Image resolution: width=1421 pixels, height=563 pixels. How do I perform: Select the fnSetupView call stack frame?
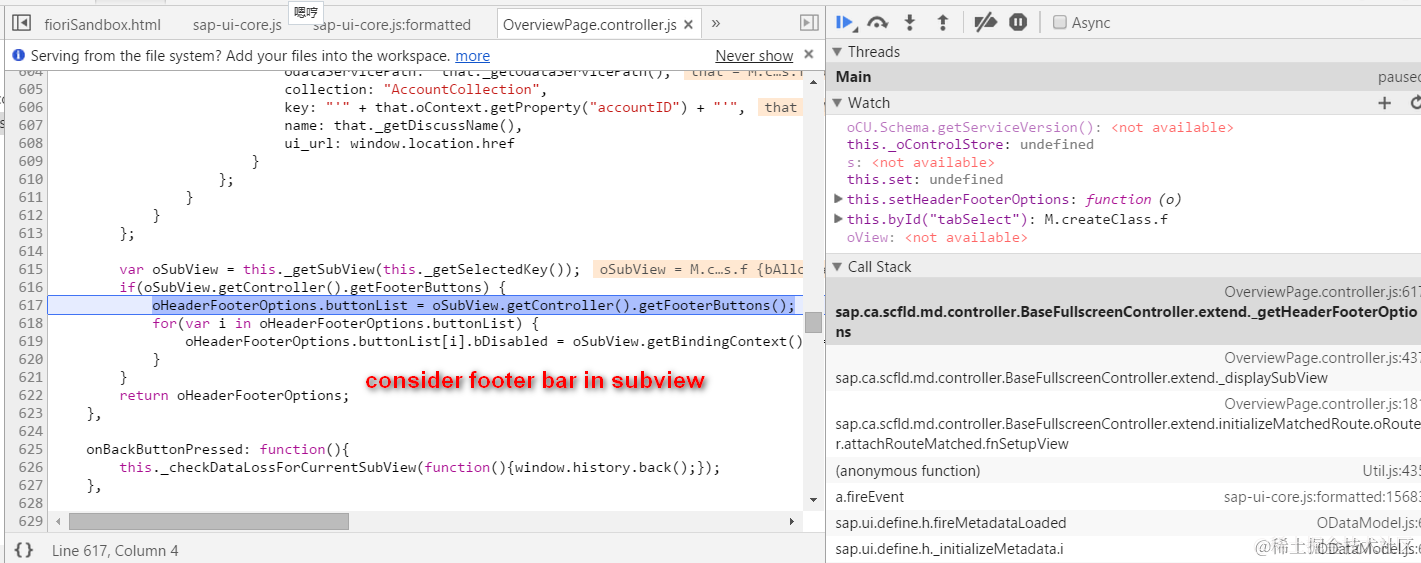1123,424
